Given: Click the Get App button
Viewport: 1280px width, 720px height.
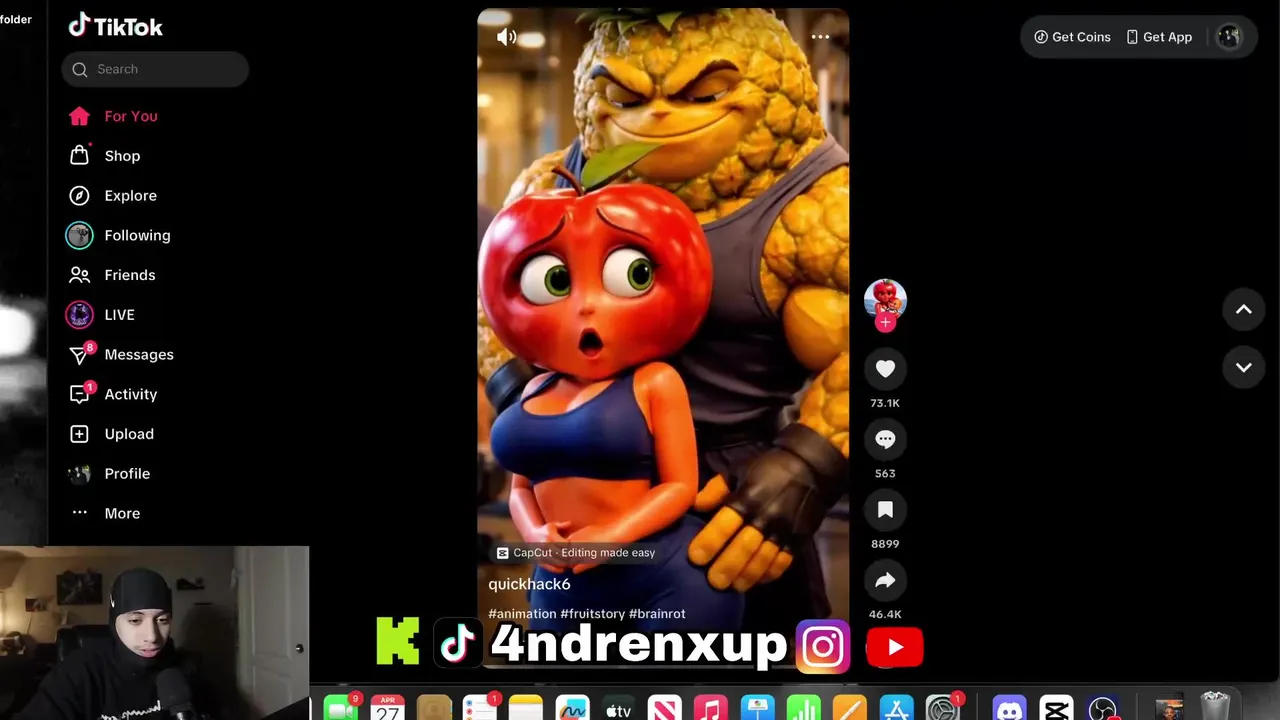Looking at the screenshot, I should [1159, 37].
